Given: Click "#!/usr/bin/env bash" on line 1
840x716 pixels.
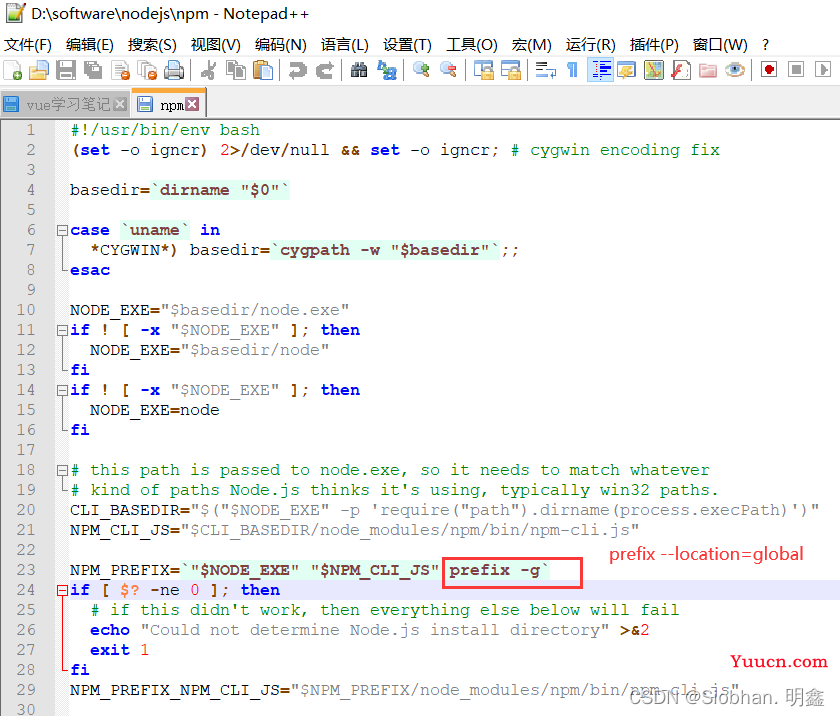Looking at the screenshot, I should tap(165, 130).
